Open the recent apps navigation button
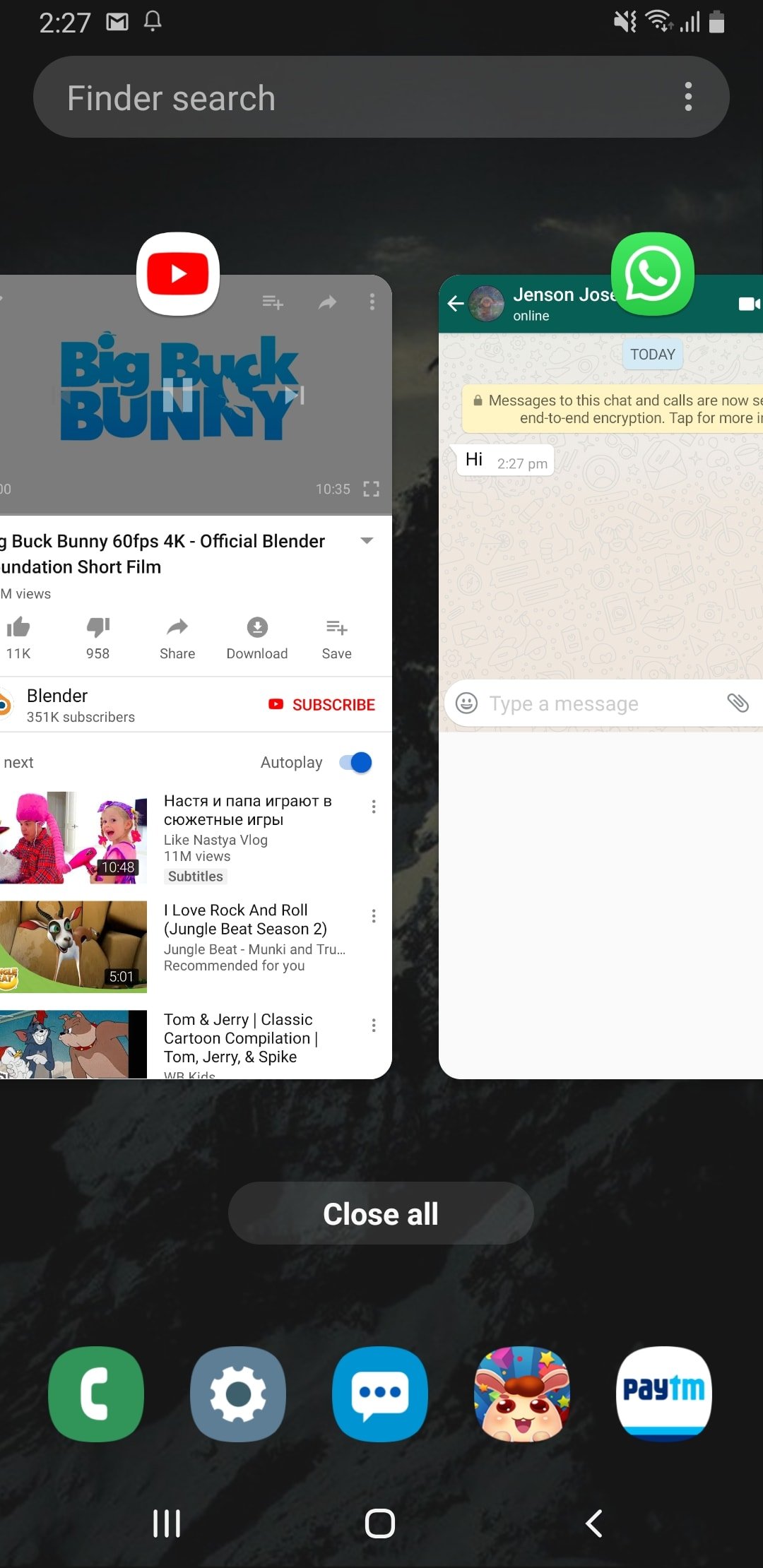Screen dimensions: 763x1568 coord(167,1524)
